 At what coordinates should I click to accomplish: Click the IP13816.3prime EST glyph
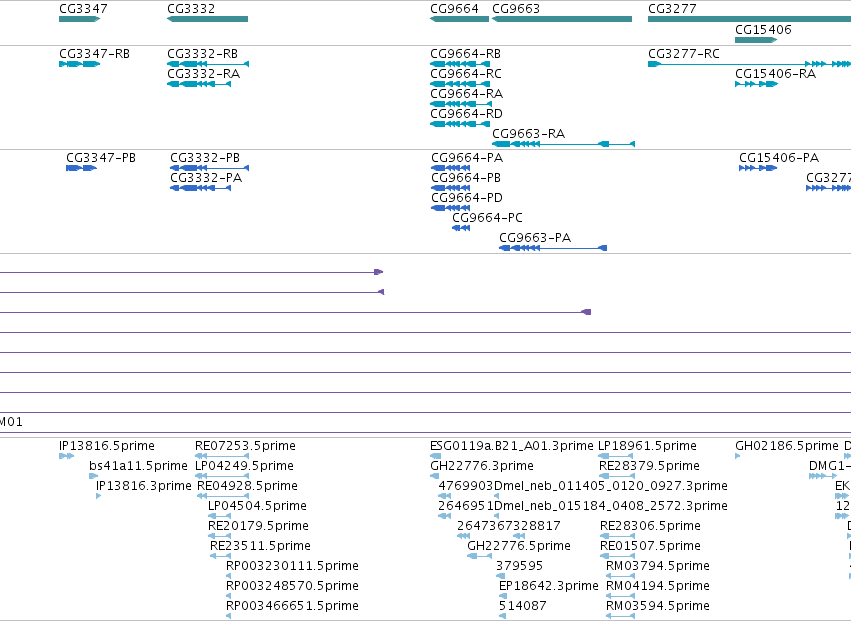[98, 496]
